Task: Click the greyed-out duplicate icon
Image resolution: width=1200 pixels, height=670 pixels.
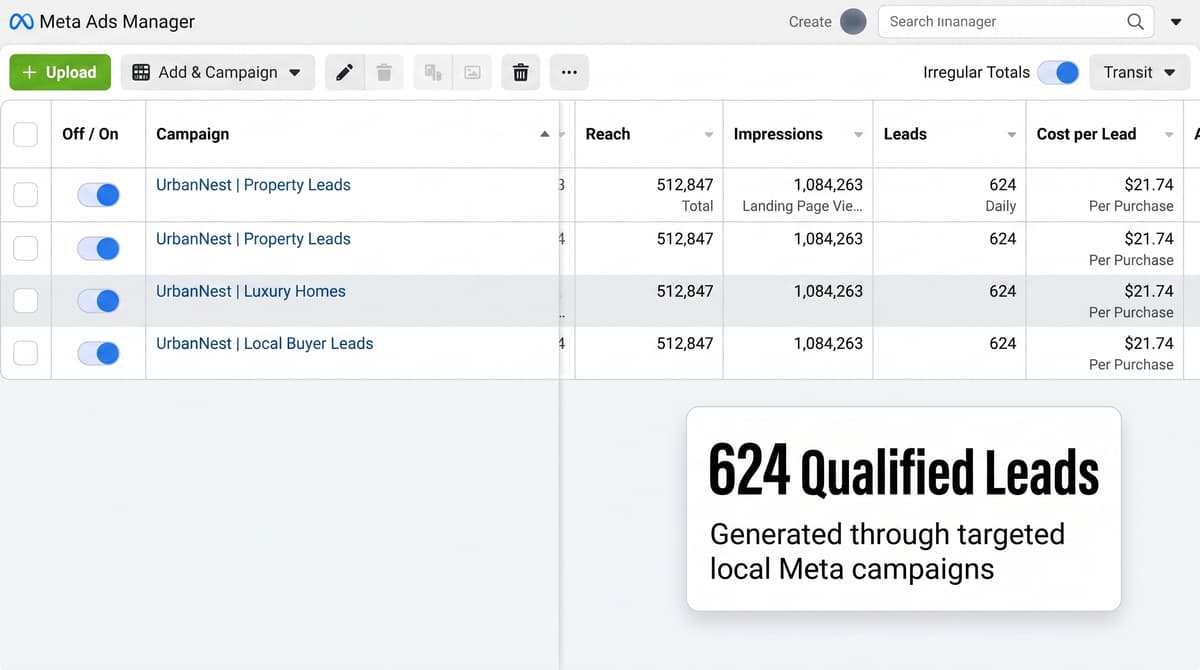Action: 433,72
